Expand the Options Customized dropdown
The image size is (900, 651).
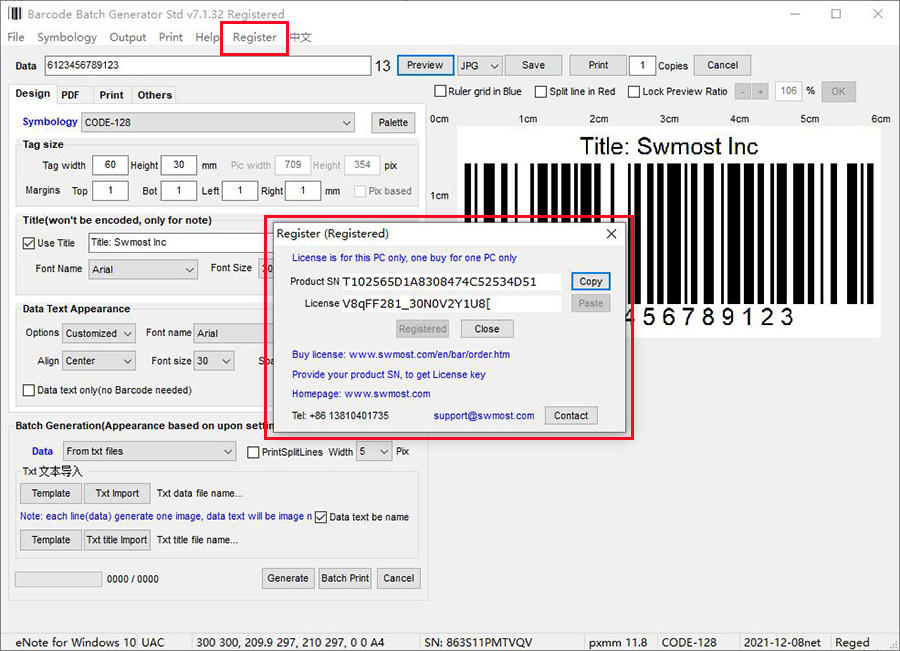click(x=99, y=333)
